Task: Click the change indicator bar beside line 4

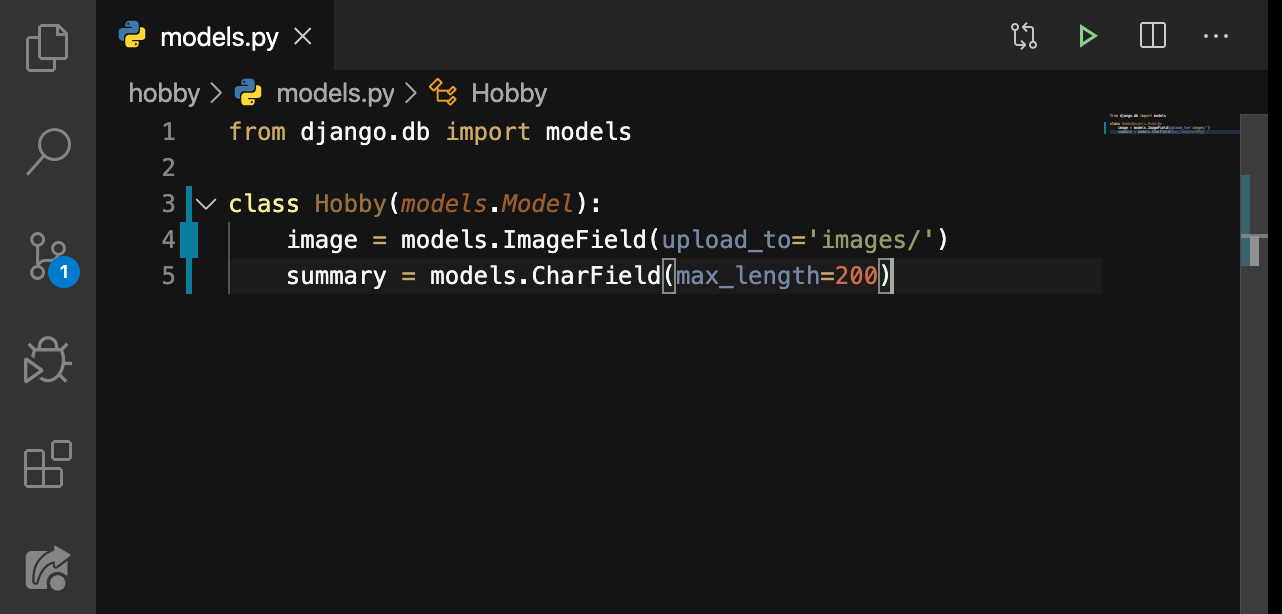Action: coord(190,239)
